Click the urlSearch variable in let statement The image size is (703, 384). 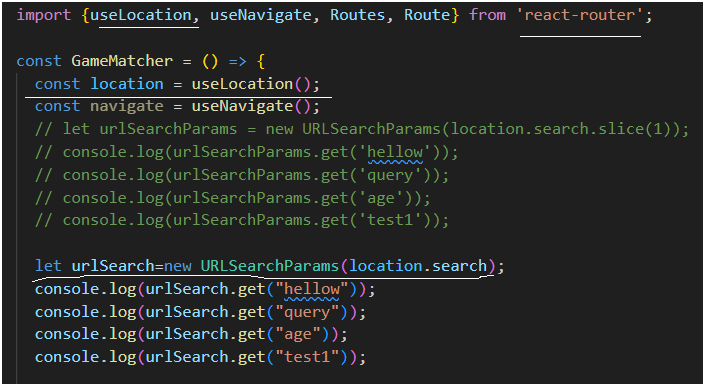[x=113, y=266]
